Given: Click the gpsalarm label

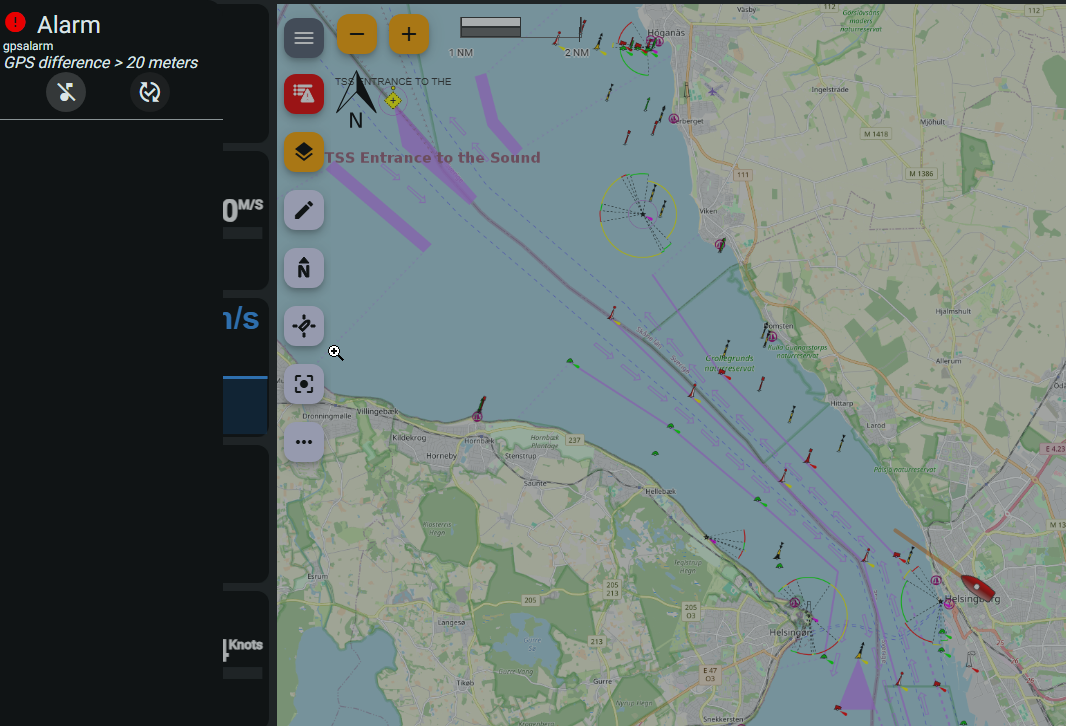Looking at the screenshot, I should pyautogui.click(x=28, y=46).
